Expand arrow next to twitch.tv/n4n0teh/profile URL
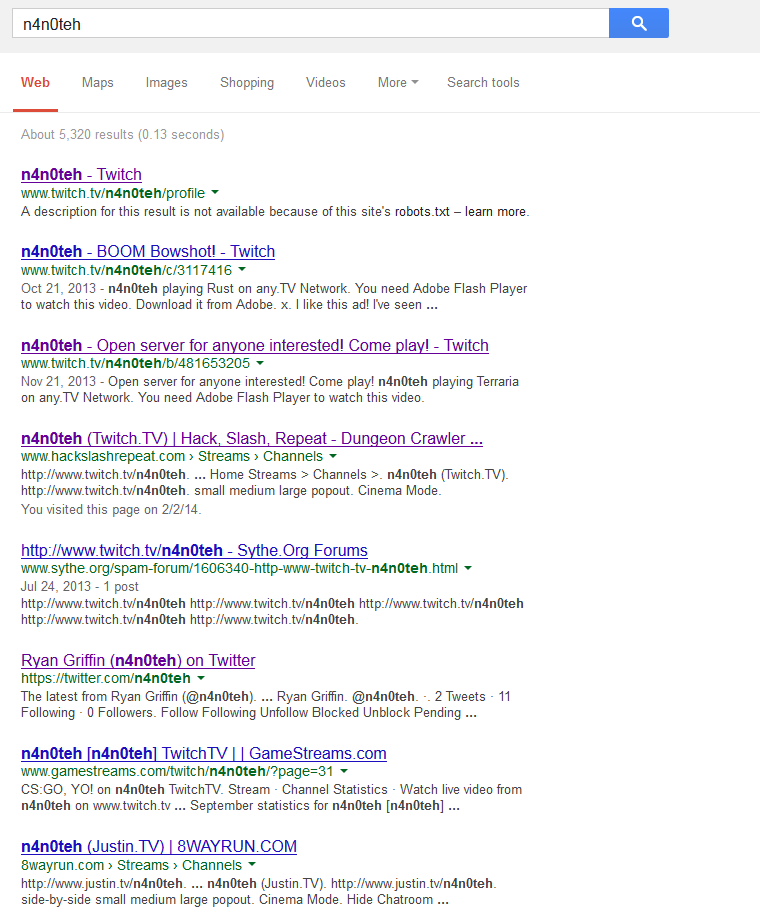760x915 pixels. coord(215,192)
